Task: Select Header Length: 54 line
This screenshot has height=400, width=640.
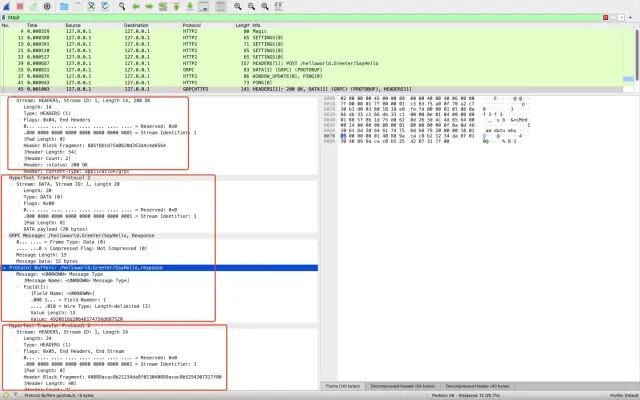Action: tap(50, 152)
